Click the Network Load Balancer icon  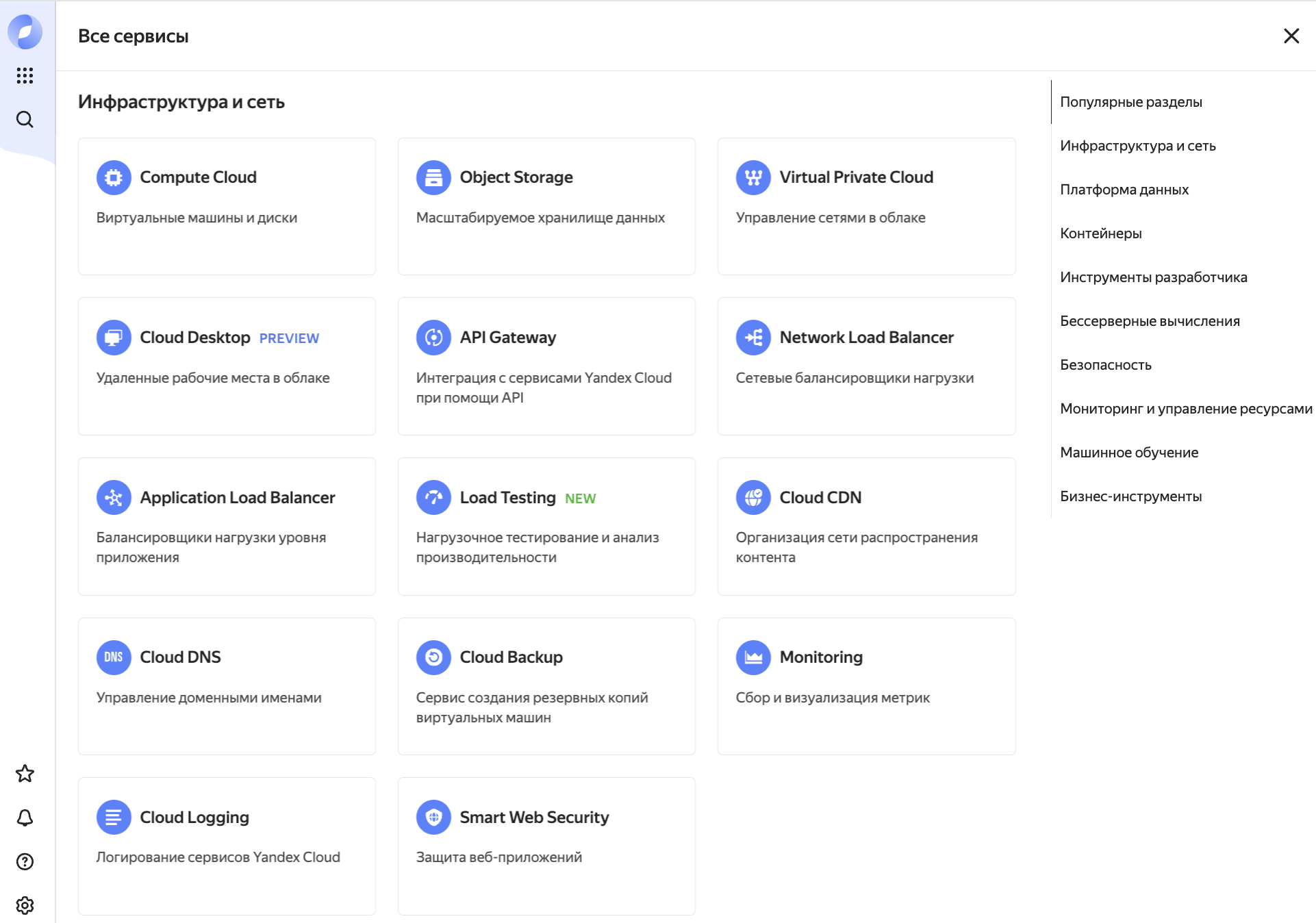753,338
